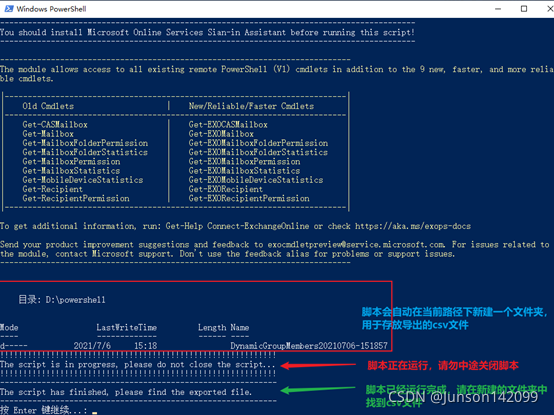
Task: Click the Old Cmdlets column header
Action: [x=48, y=106]
